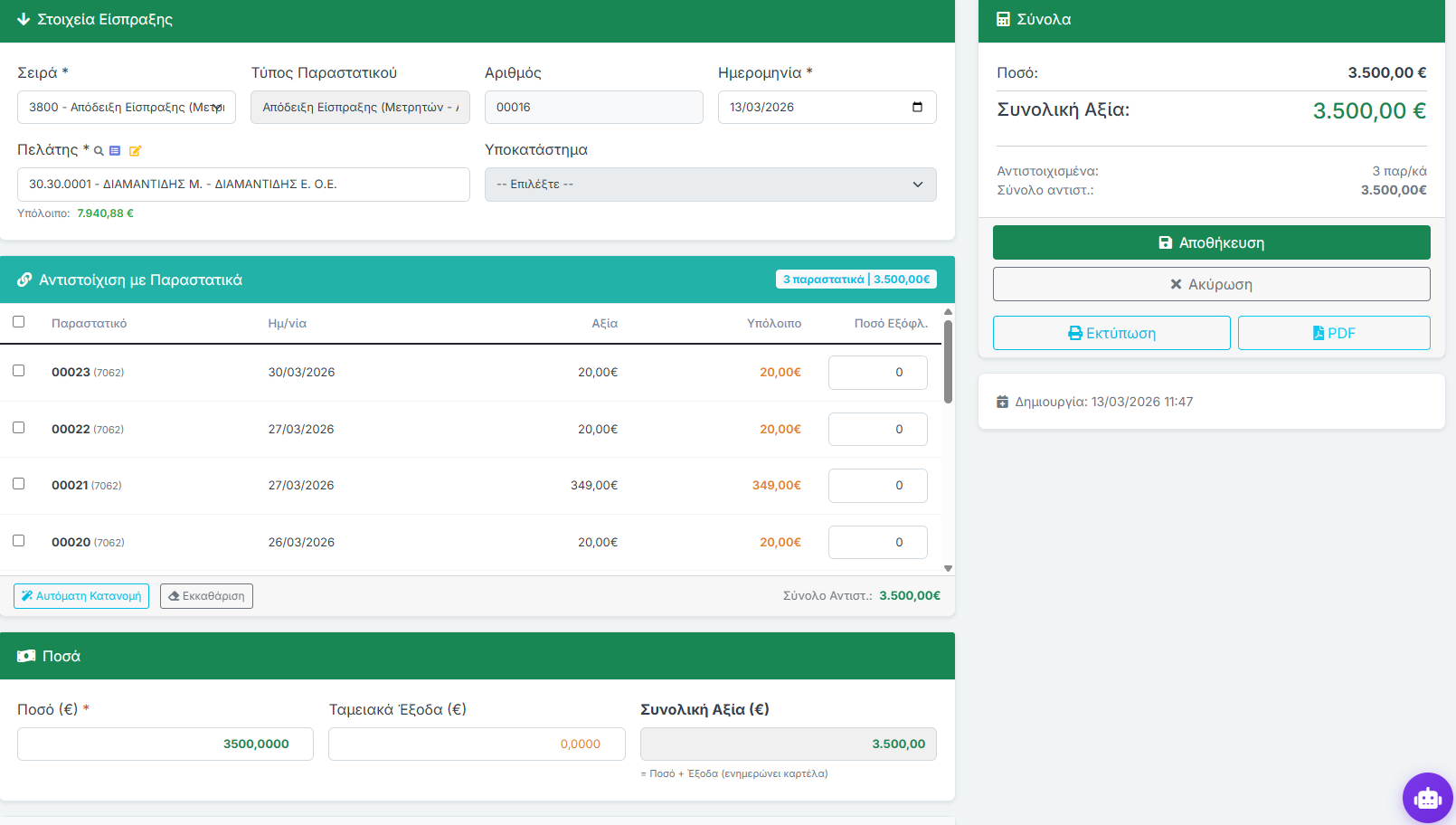Click payment amount field for 00020

tap(878, 543)
